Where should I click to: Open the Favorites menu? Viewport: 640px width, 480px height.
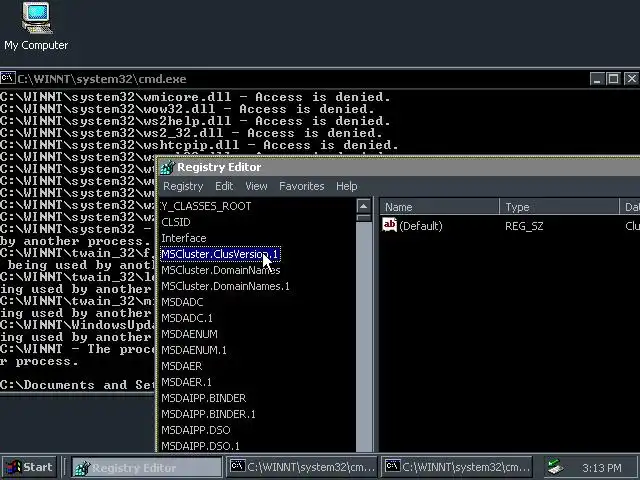[302, 186]
